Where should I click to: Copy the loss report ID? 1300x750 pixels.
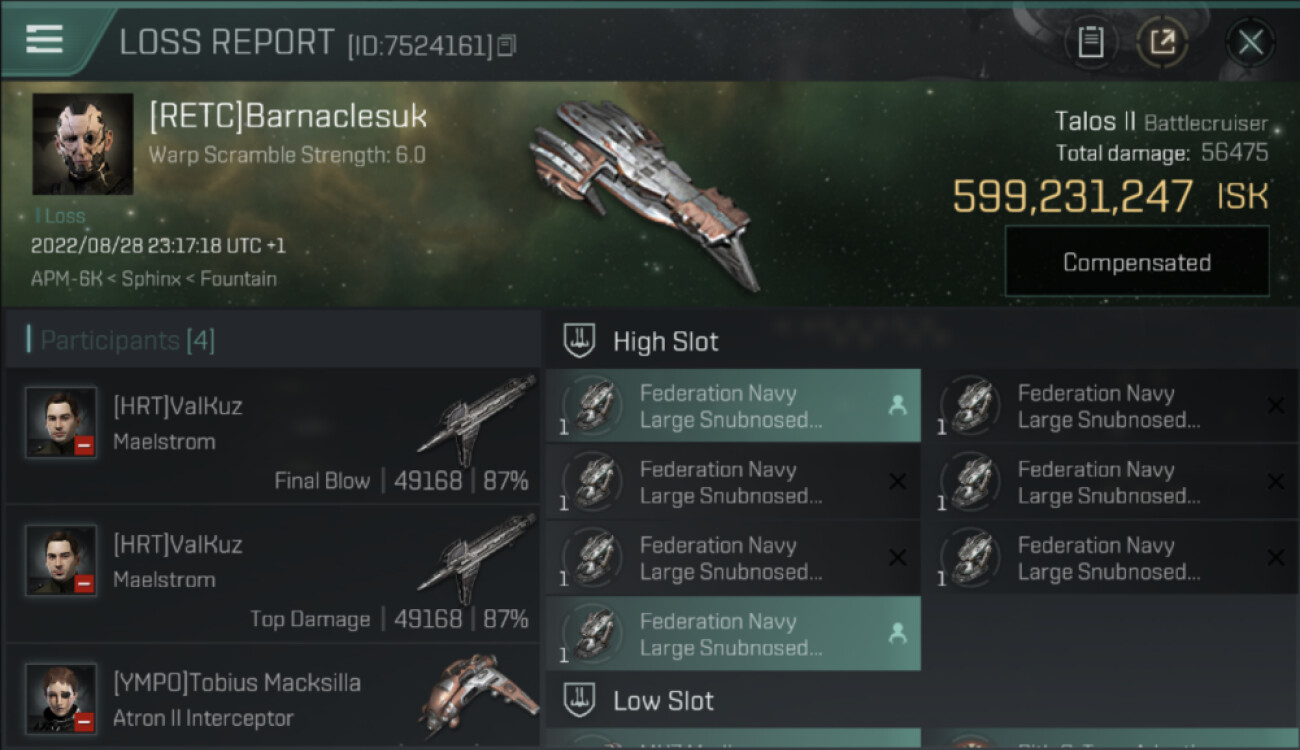pyautogui.click(x=506, y=45)
